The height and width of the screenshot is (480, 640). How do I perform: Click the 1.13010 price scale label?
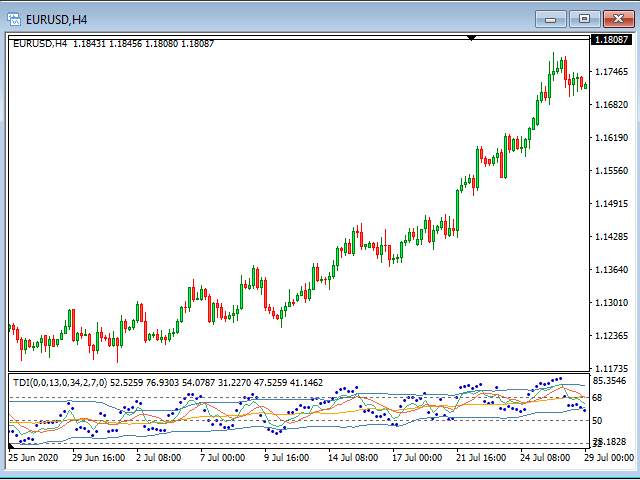(x=609, y=303)
